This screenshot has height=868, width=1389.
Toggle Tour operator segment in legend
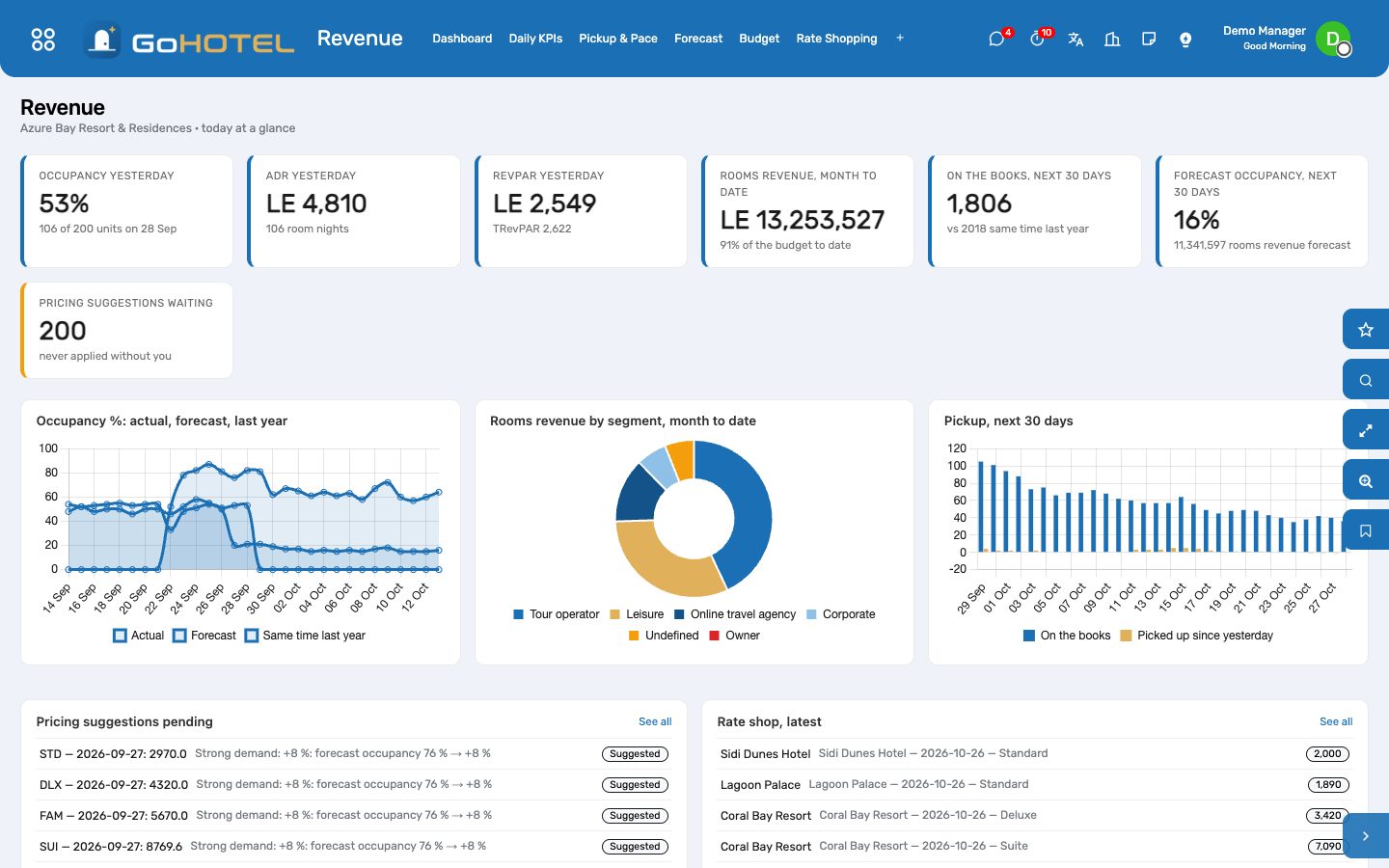point(556,614)
